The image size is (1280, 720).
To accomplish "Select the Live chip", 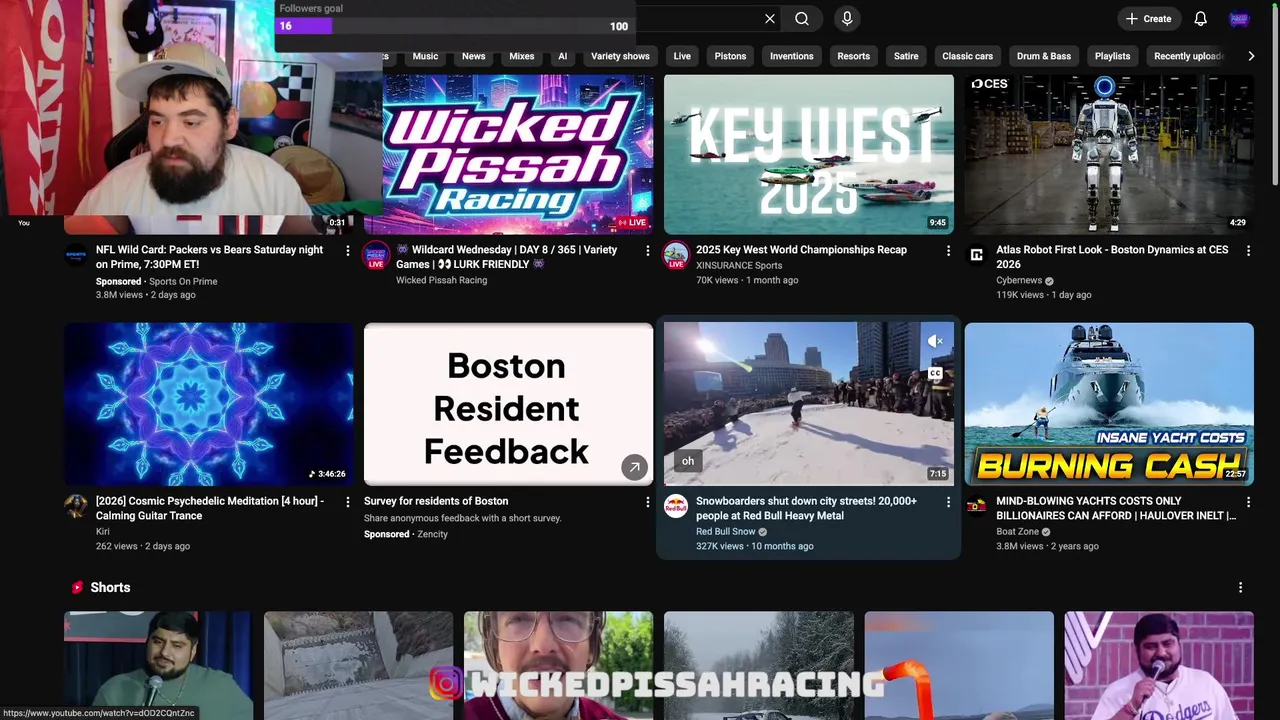I will coord(682,56).
